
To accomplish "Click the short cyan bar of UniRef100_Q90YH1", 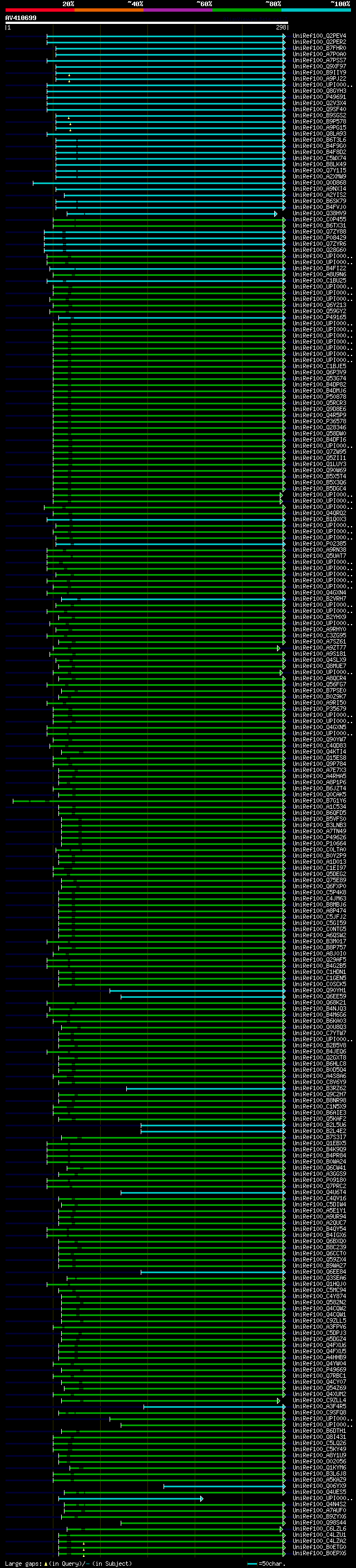I will pyautogui.click(x=197, y=990).
